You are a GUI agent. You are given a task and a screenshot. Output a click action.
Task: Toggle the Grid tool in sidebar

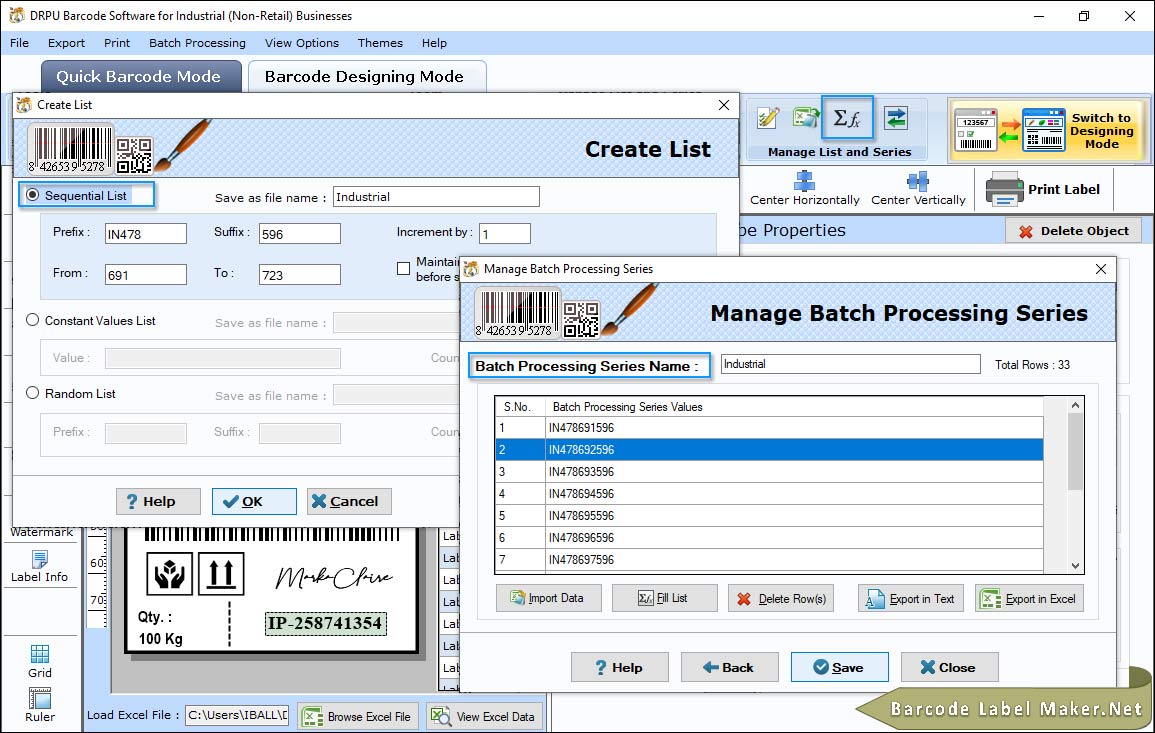click(40, 661)
